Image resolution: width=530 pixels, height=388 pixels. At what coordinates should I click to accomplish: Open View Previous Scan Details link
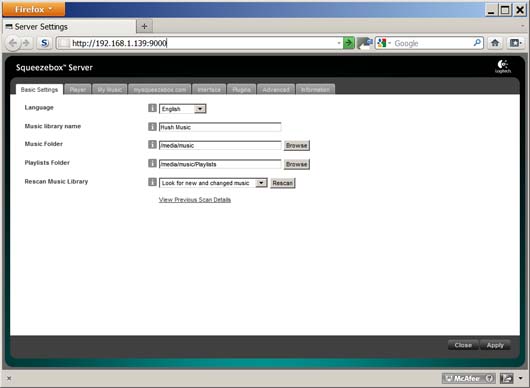click(195, 200)
